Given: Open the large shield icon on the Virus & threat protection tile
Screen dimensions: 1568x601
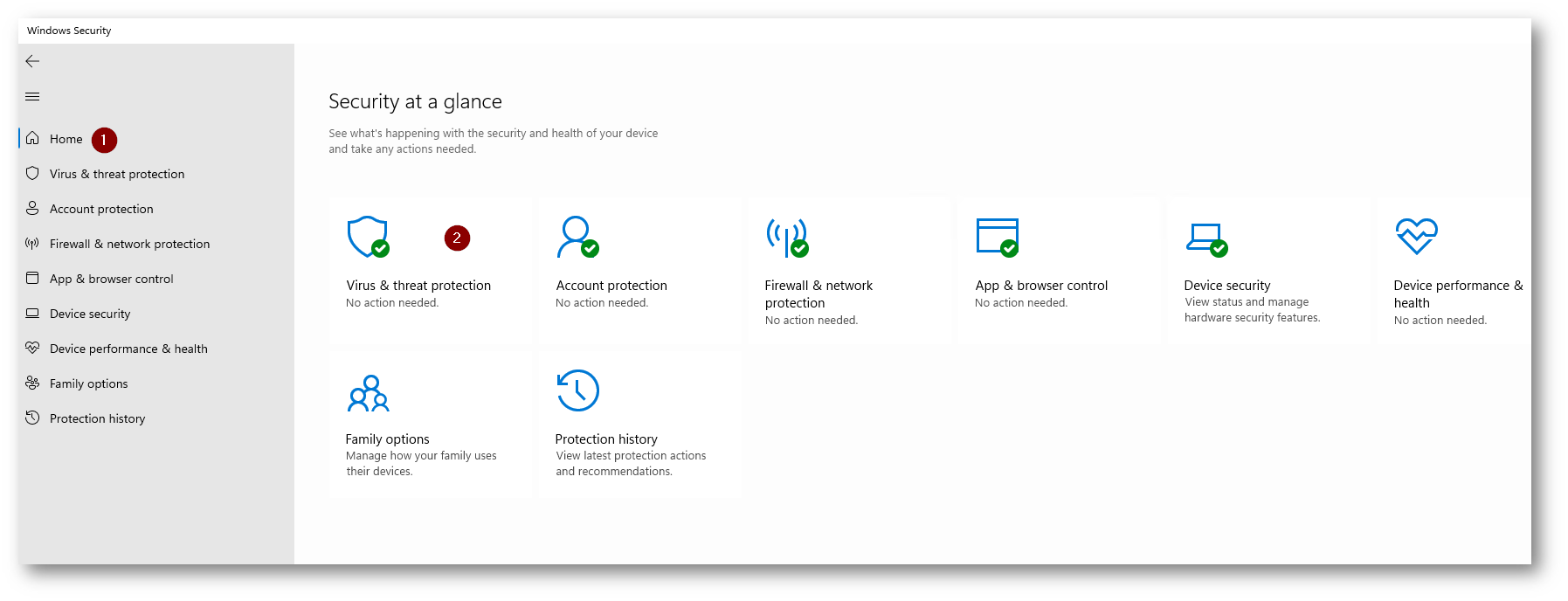Looking at the screenshot, I should pyautogui.click(x=368, y=237).
